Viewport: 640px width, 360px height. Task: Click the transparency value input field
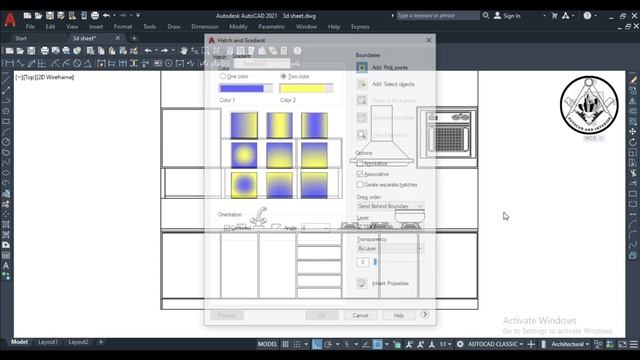[363, 262]
